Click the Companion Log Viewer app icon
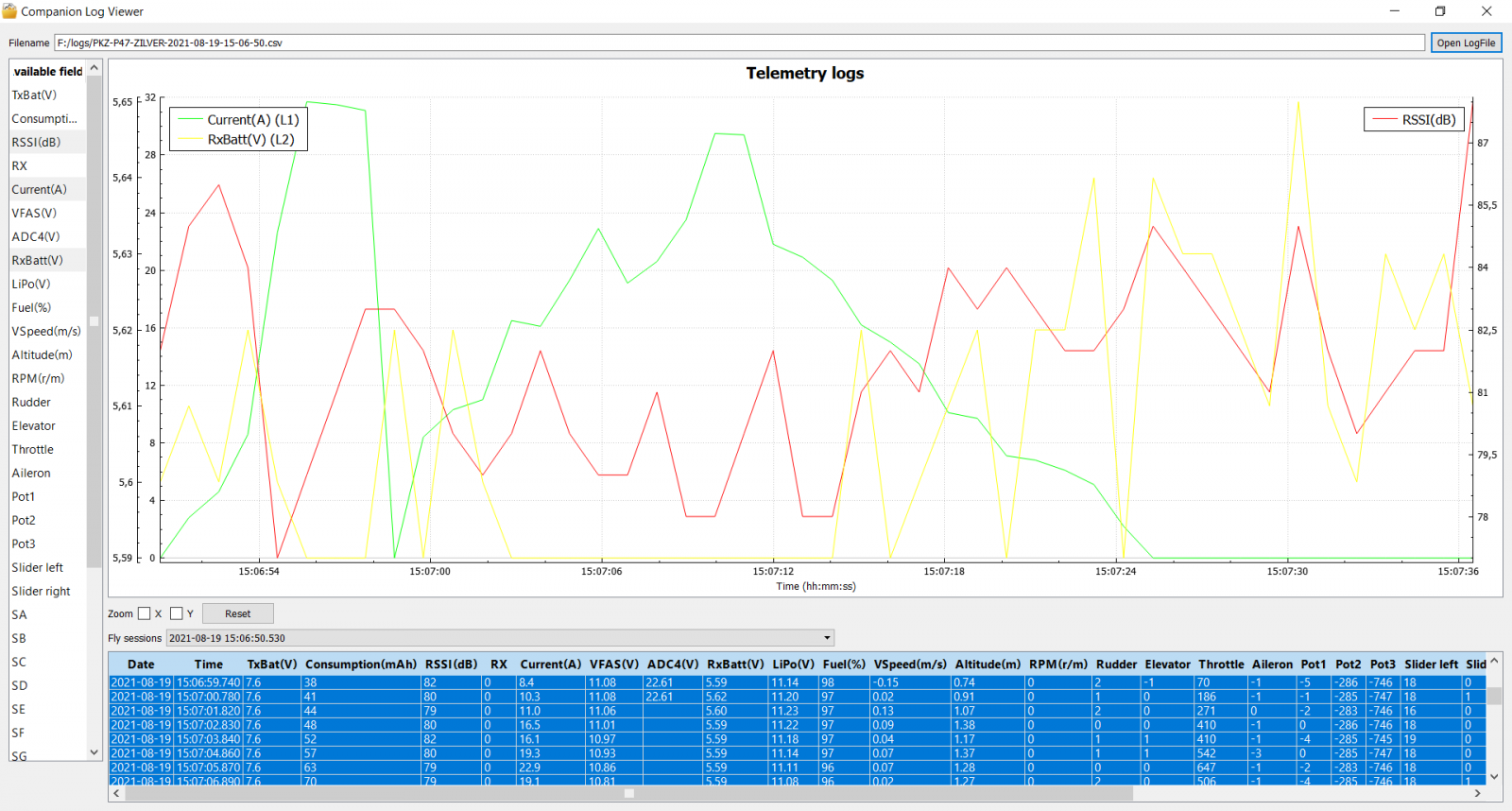1512x811 pixels. point(9,11)
